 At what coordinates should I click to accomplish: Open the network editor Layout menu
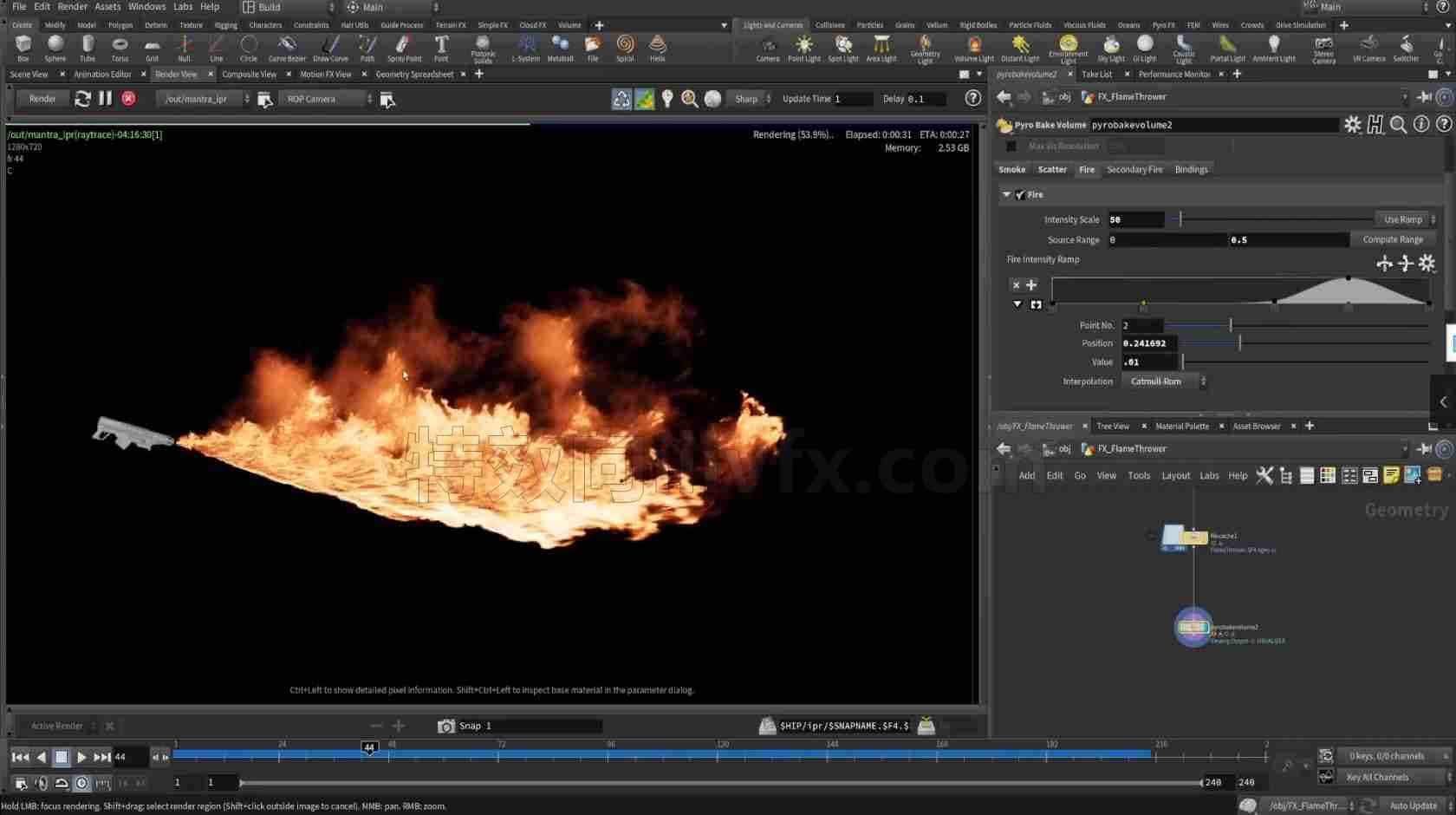coord(1175,476)
